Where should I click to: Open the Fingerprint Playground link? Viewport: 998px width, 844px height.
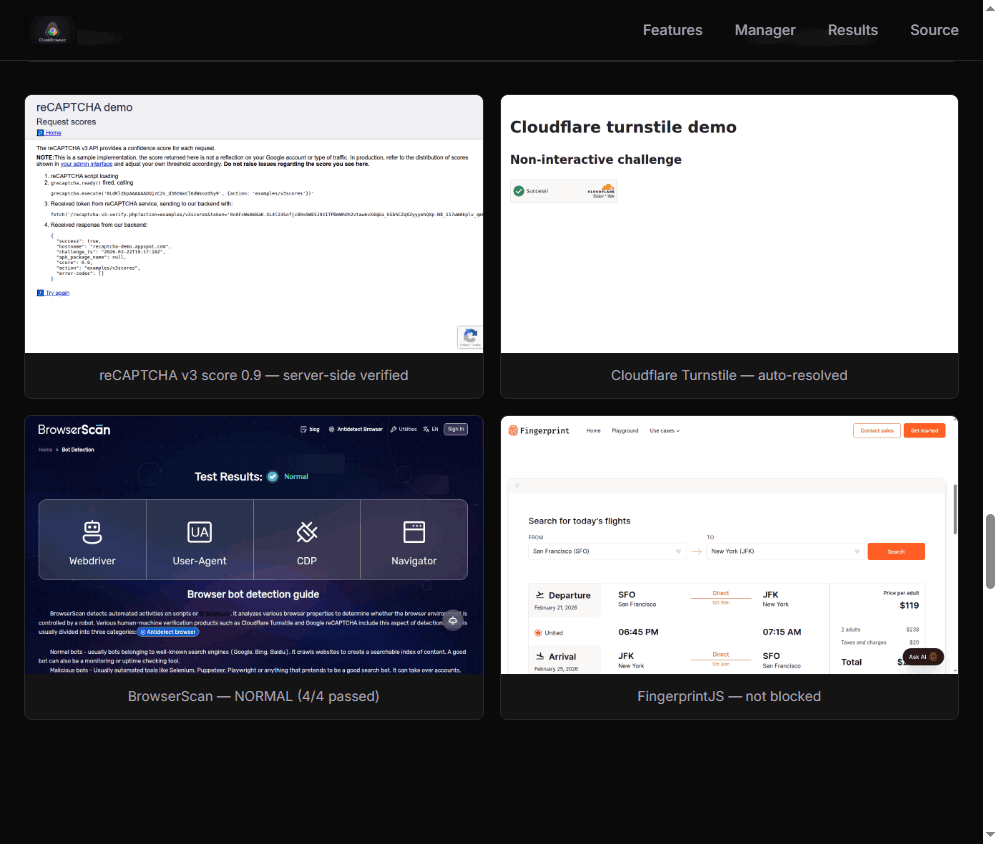pos(624,431)
